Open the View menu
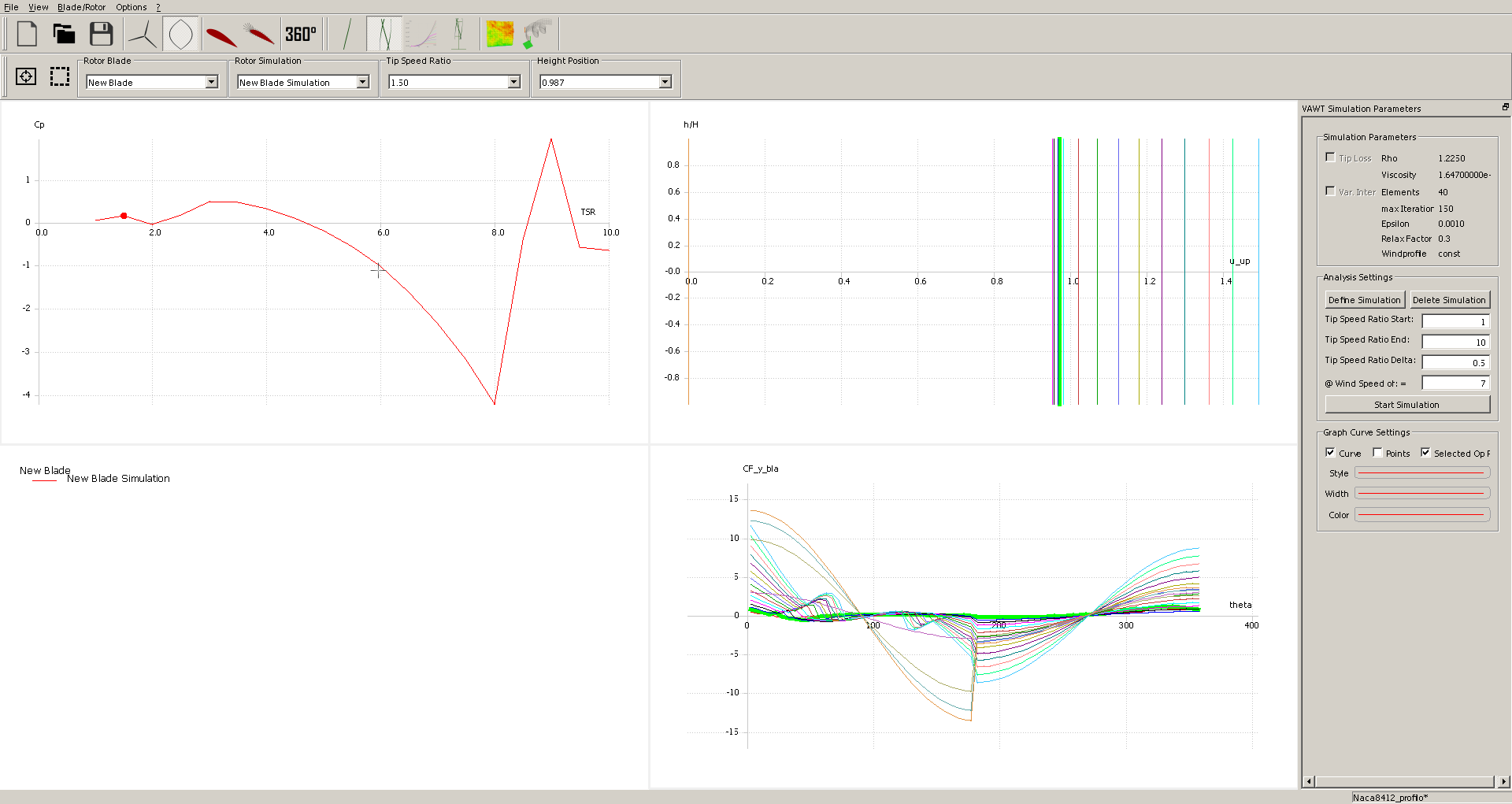The image size is (1512, 804). (x=39, y=7)
